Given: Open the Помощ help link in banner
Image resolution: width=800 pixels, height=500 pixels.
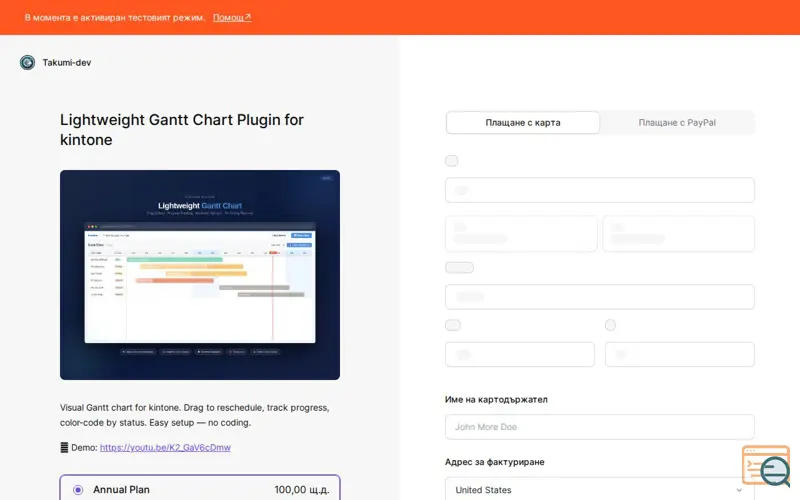Looking at the screenshot, I should pyautogui.click(x=232, y=17).
